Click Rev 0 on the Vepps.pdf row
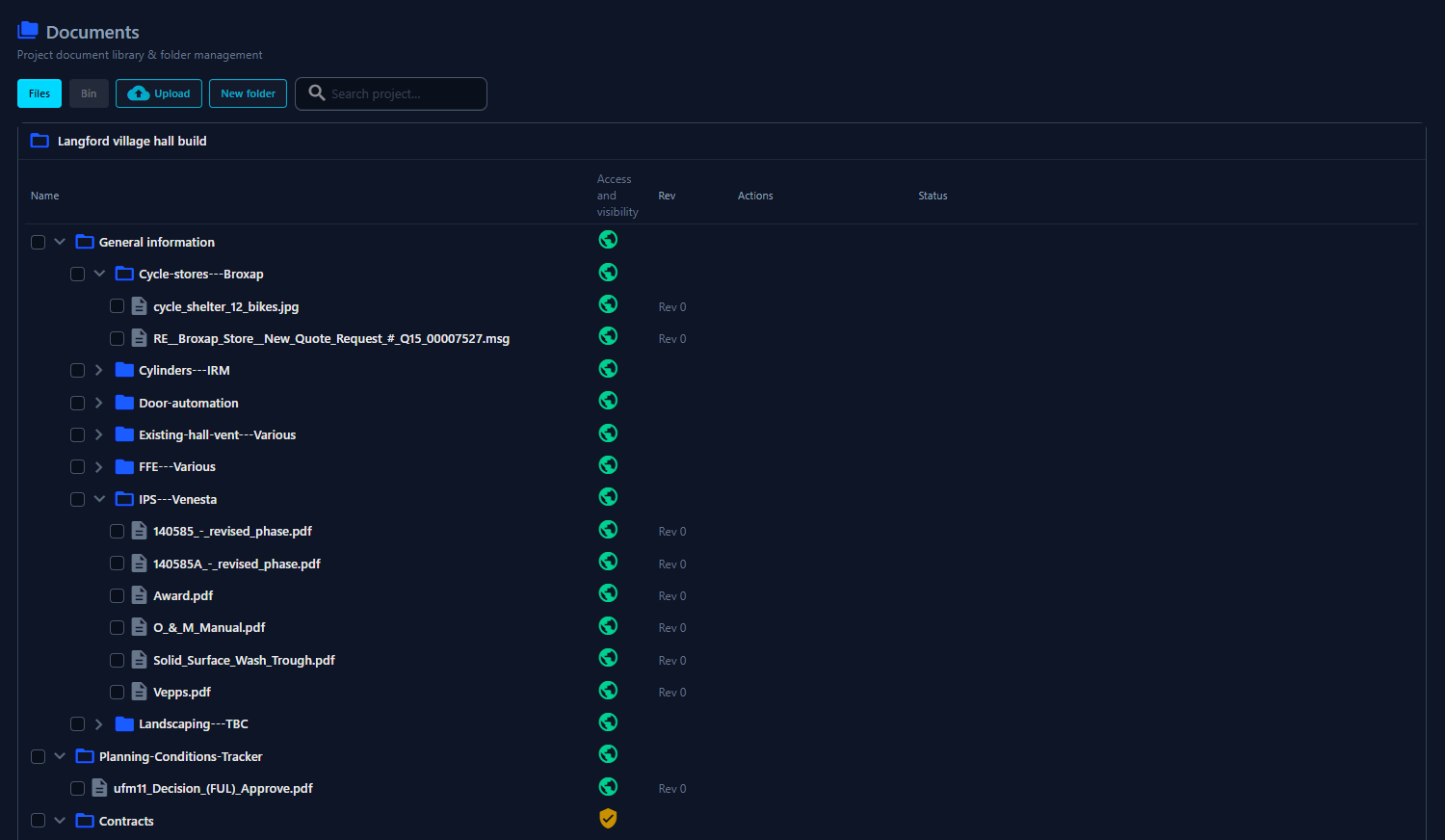This screenshot has height=840, width=1445. 672,693
